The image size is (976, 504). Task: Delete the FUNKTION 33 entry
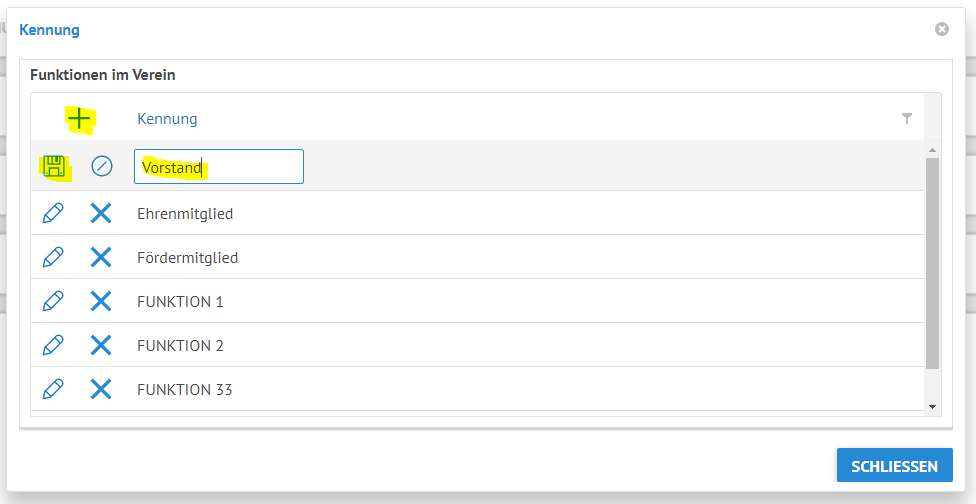[101, 389]
